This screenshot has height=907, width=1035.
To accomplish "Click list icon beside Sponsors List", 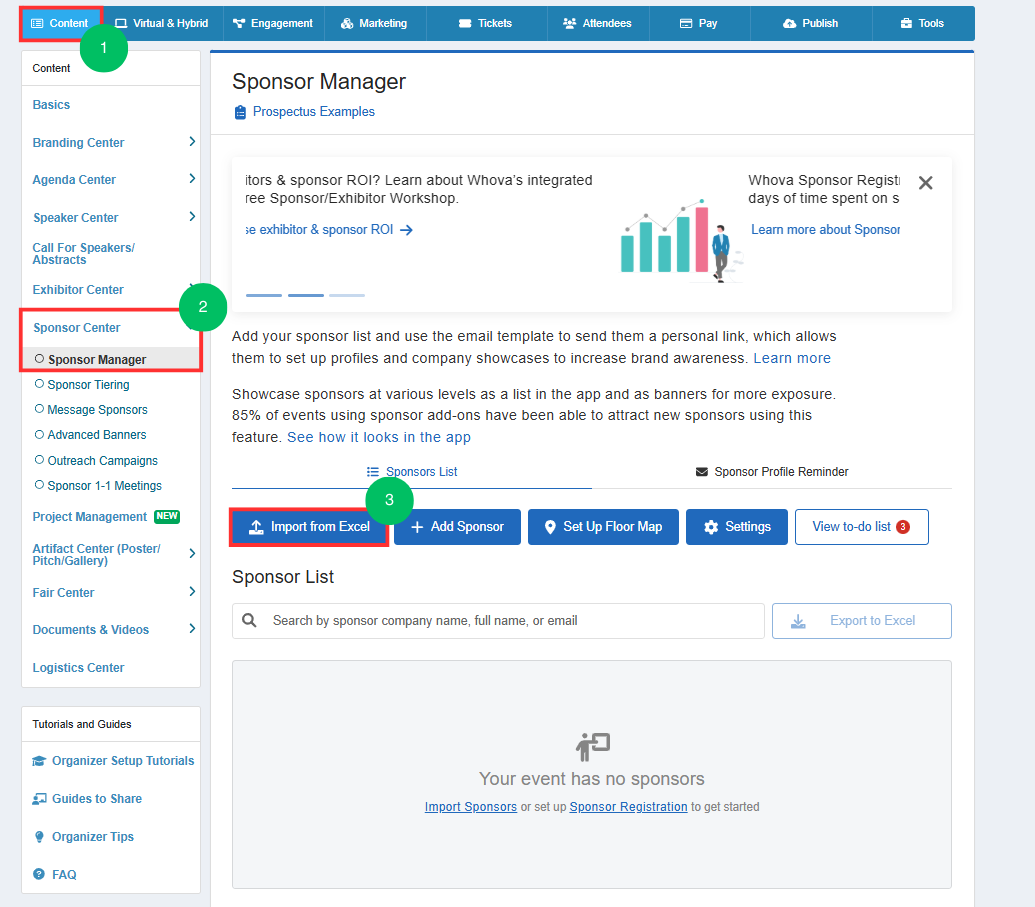I will pos(373,472).
